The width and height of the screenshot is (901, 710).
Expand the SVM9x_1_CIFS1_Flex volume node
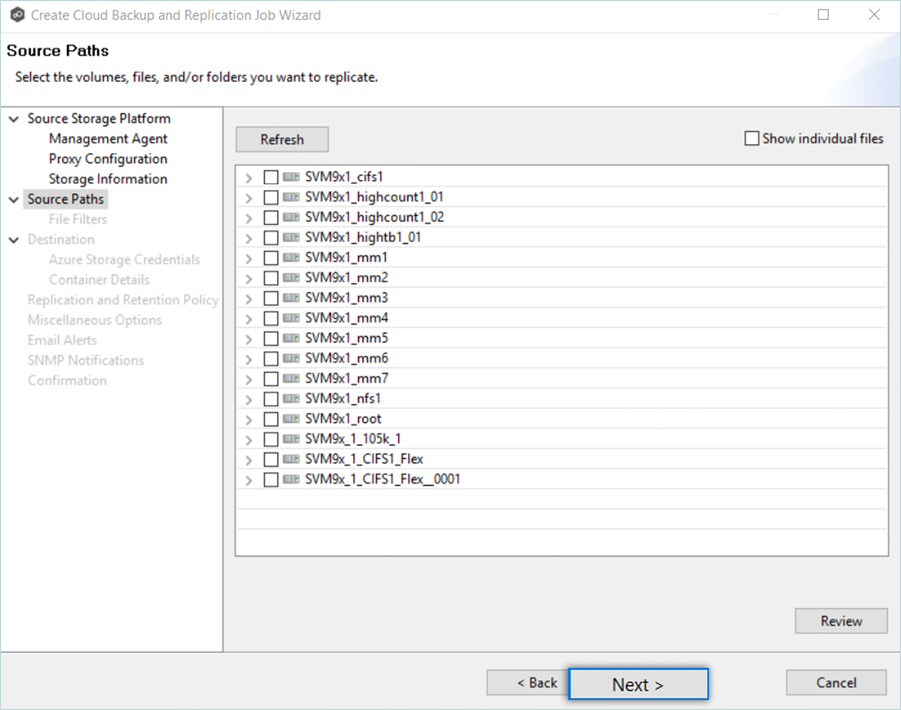(x=249, y=460)
